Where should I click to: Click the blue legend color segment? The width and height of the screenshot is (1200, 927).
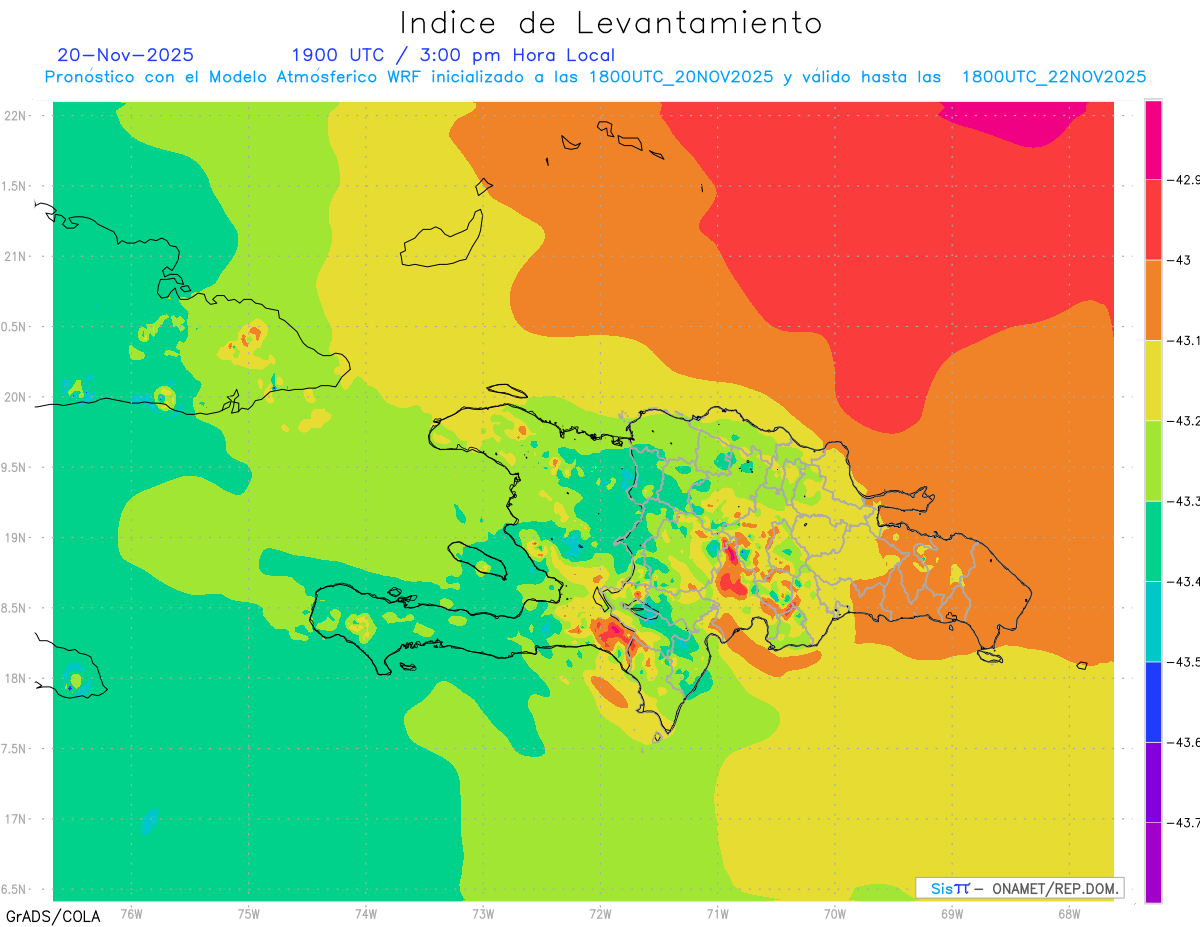coord(1153,702)
